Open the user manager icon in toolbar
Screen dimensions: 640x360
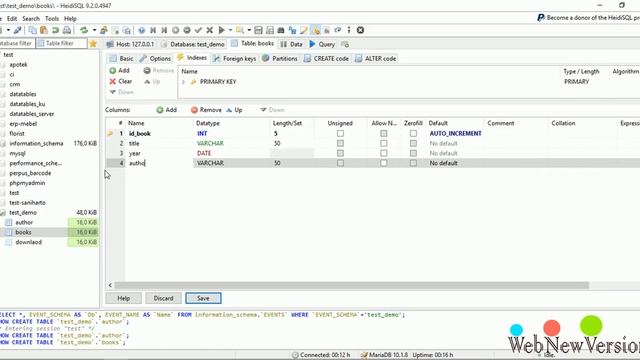click(x=104, y=30)
